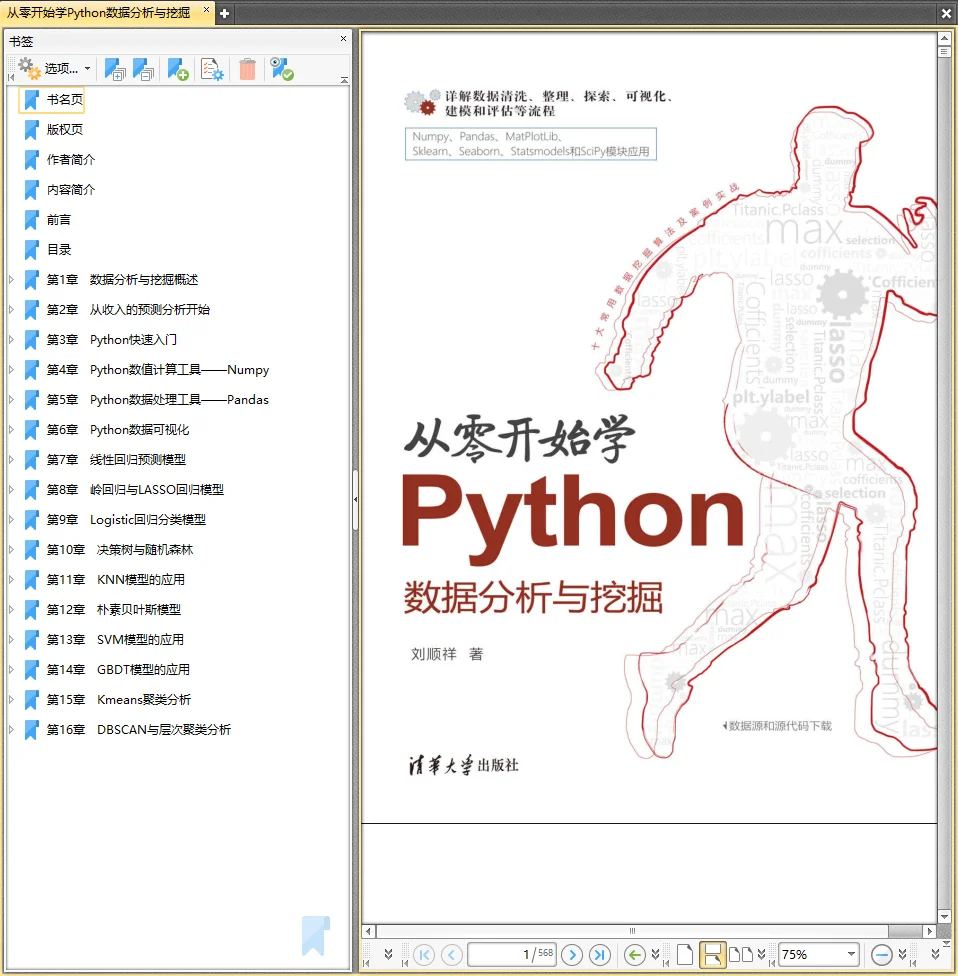Click the vertical scrollbar up arrow
This screenshot has width=958, height=976.
944,39
